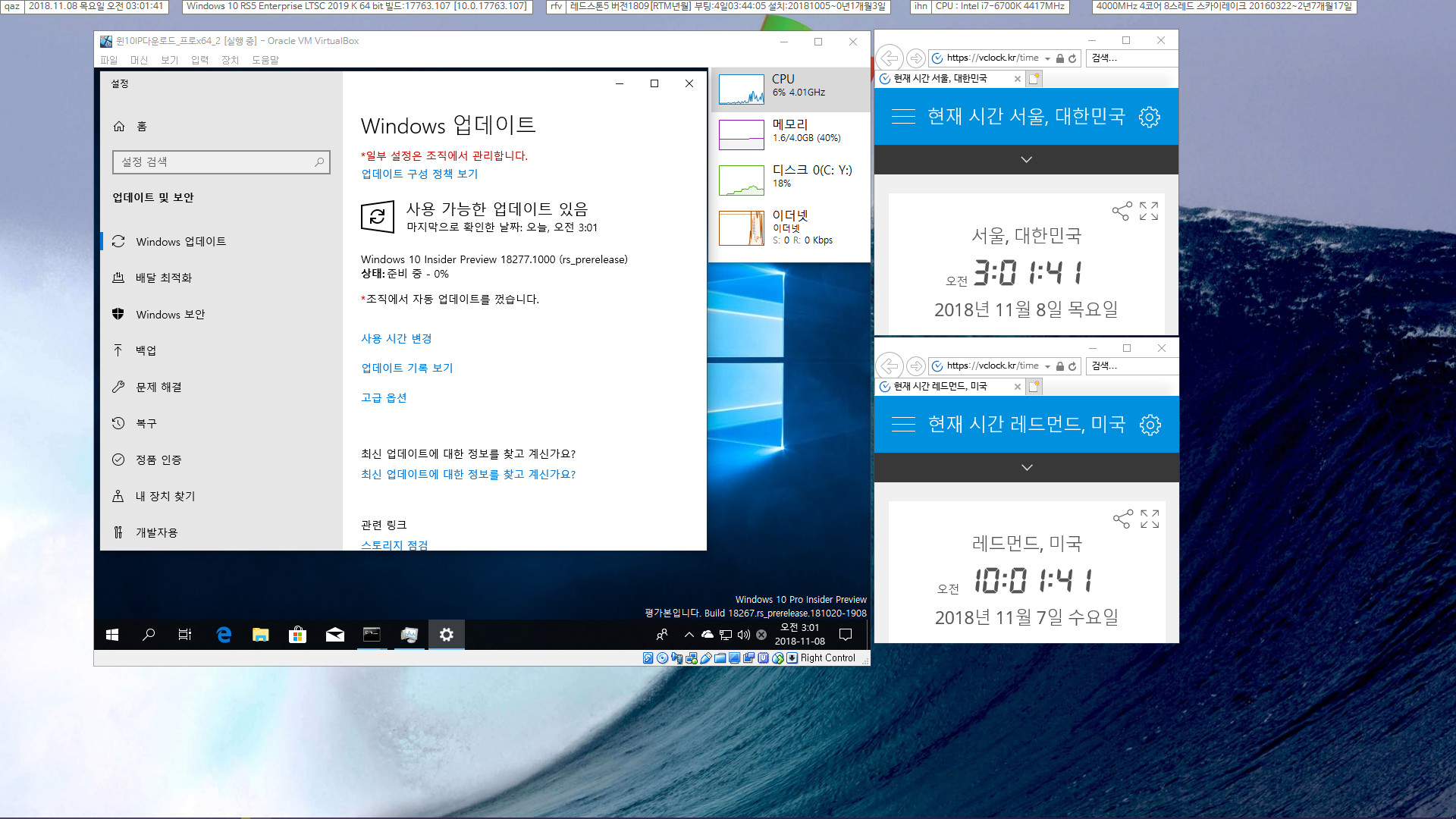Open VirtualBox 머신 menu
This screenshot has height=819, width=1456.
tap(140, 60)
